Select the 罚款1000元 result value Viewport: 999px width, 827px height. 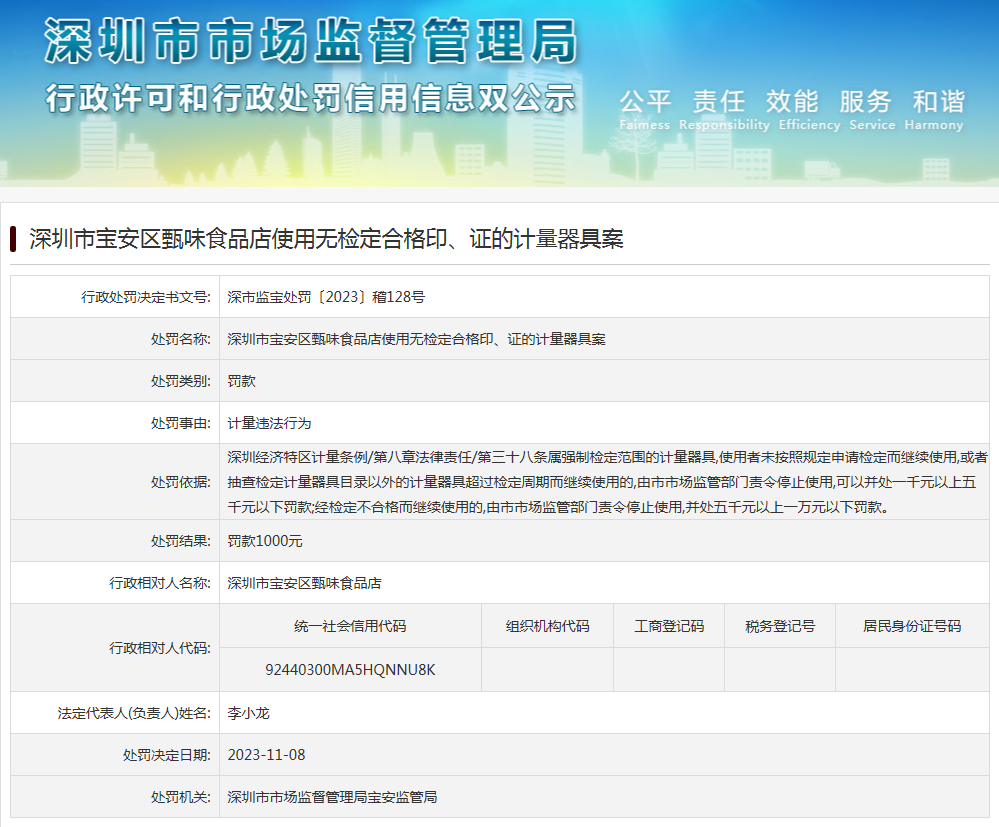[265, 541]
